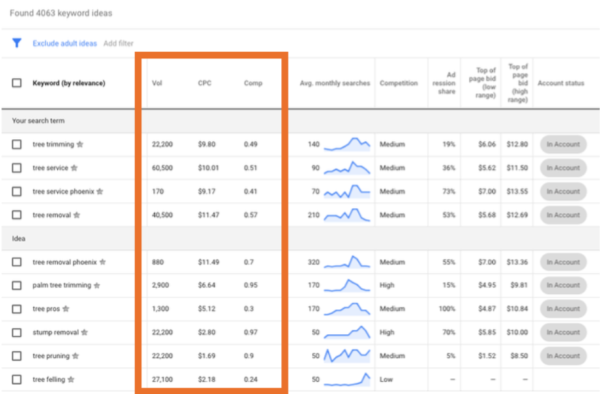Click the blue filter funnel icon

point(16,43)
